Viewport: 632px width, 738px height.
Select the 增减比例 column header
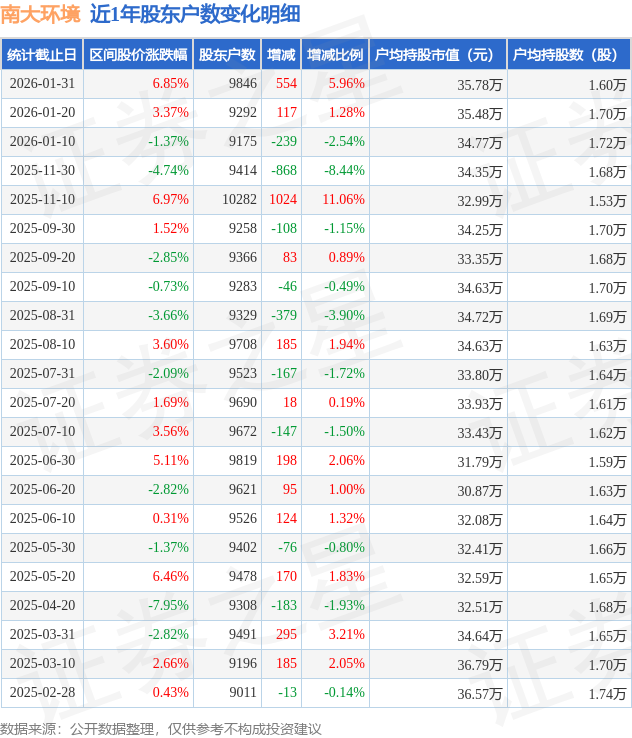pyautogui.click(x=334, y=55)
